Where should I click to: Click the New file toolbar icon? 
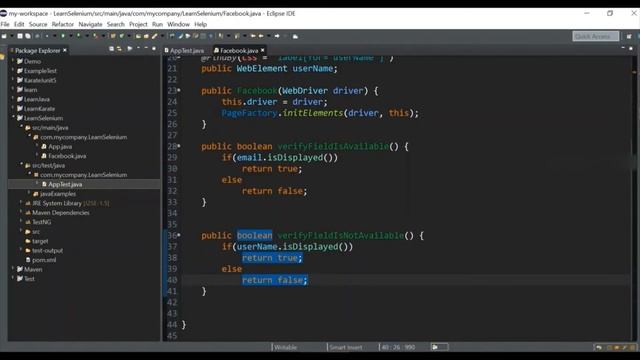(4, 36)
